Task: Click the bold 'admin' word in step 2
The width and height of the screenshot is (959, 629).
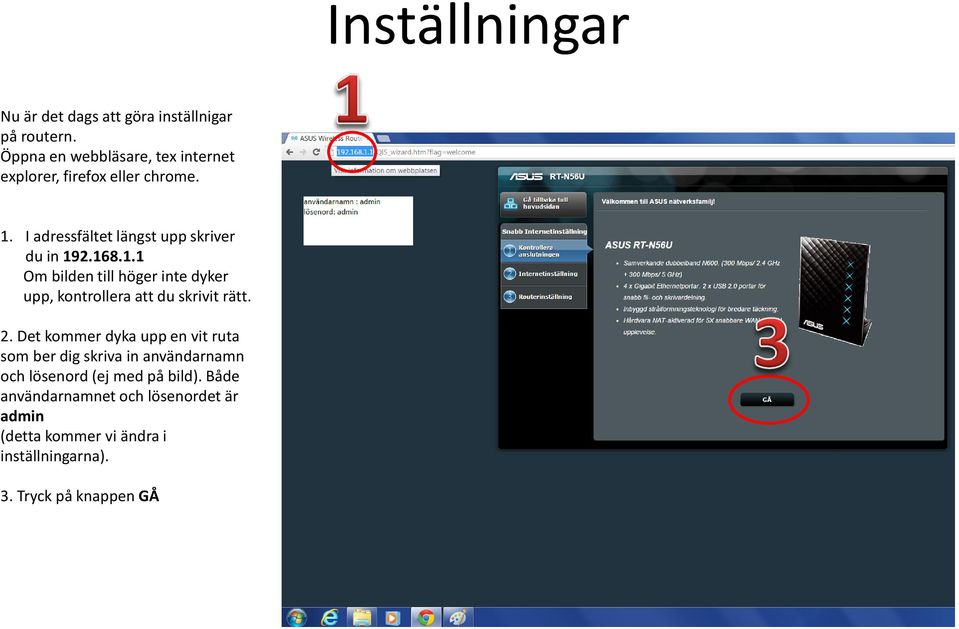Action: [x=22, y=416]
